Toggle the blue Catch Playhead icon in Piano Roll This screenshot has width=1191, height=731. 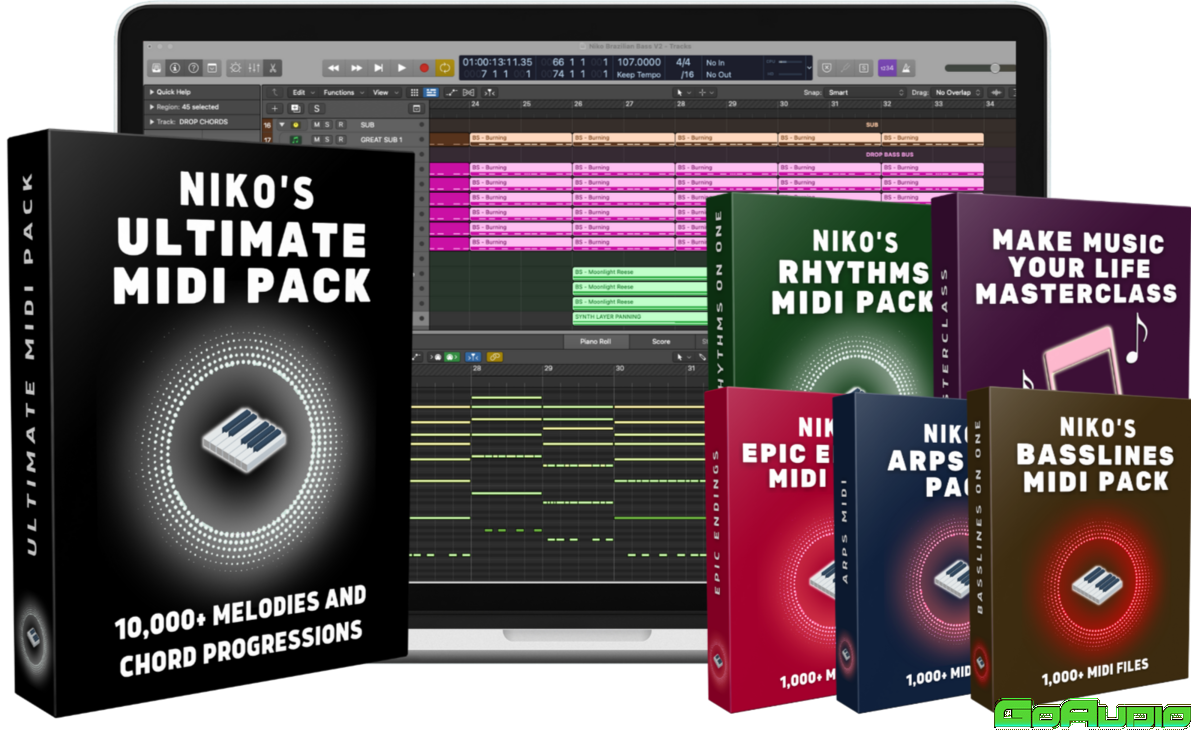click(472, 357)
